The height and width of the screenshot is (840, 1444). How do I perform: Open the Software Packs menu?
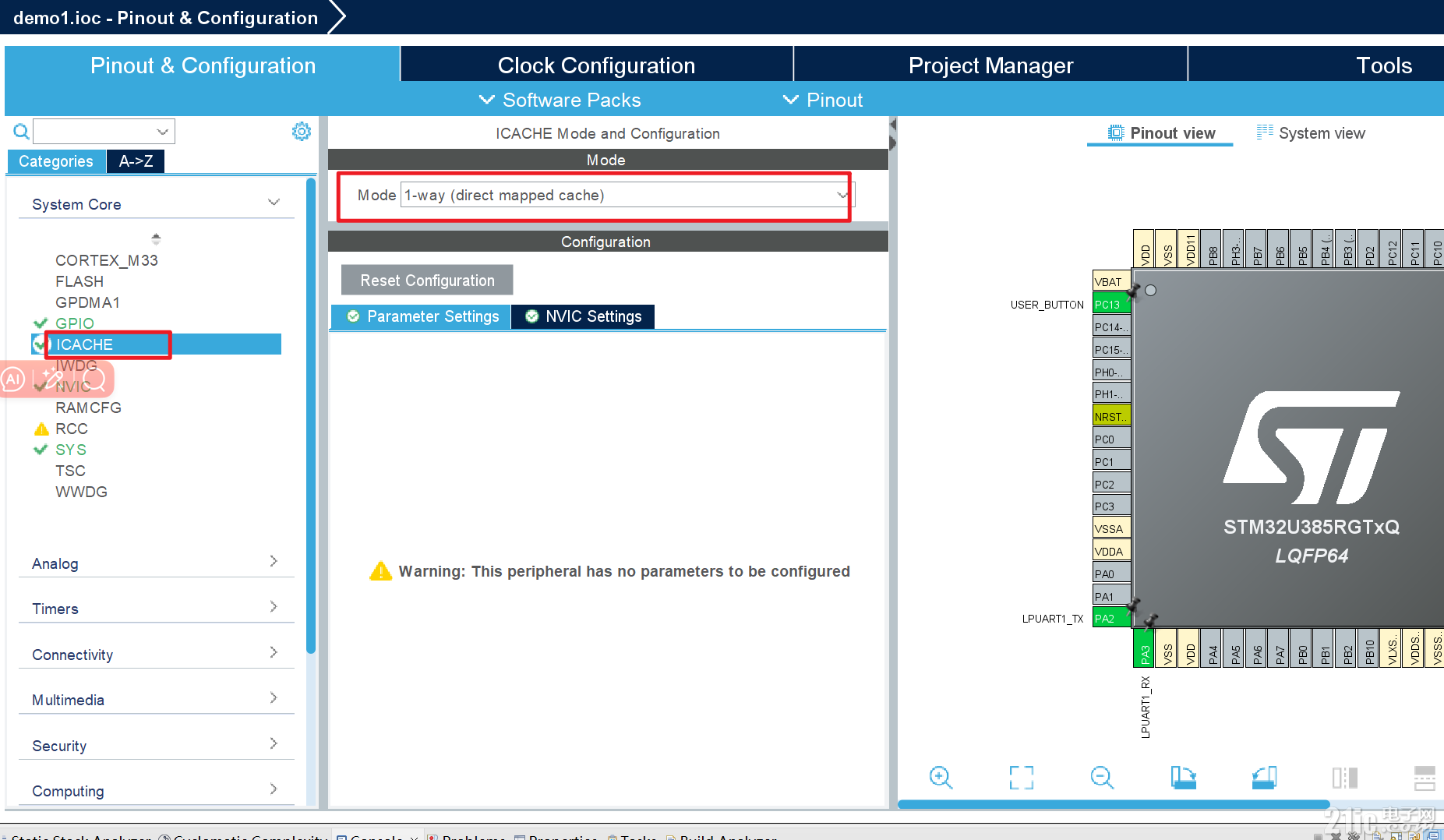tap(560, 100)
